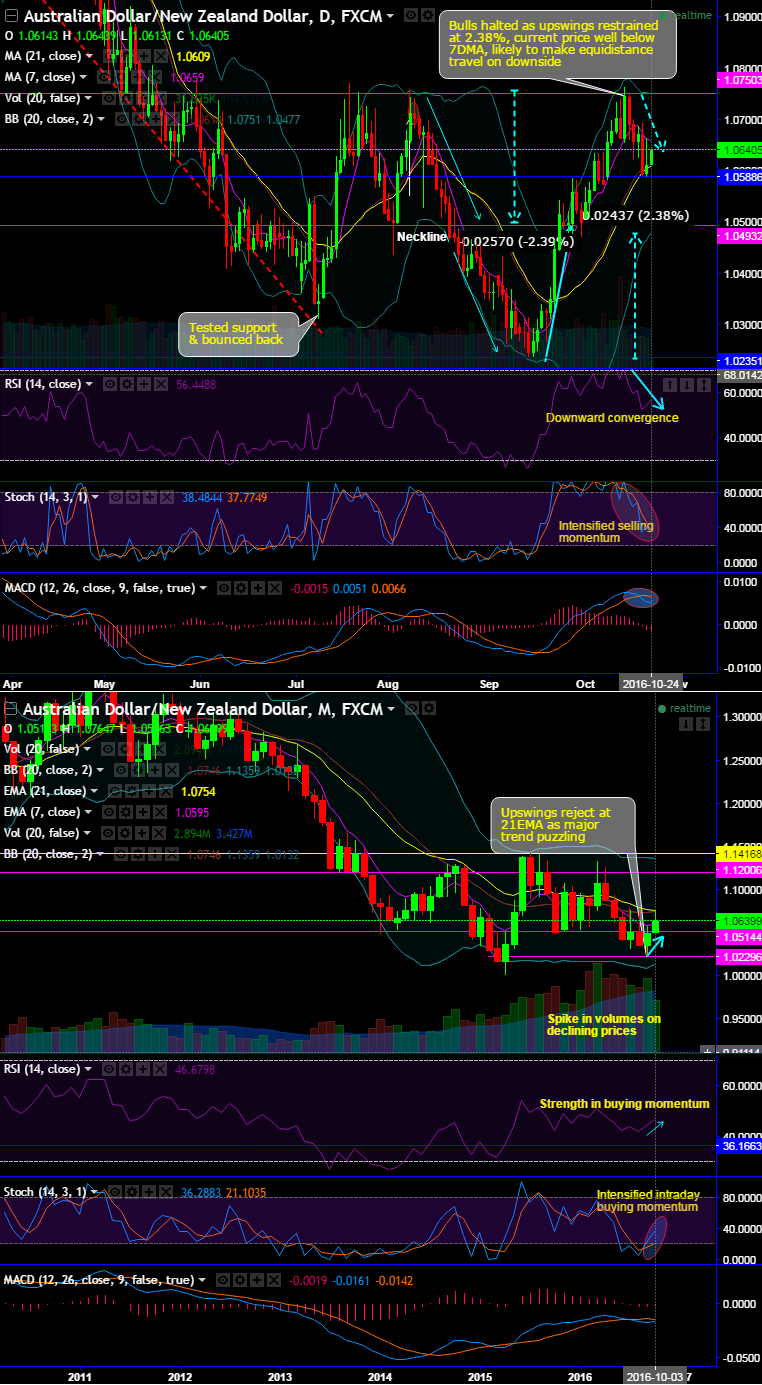Click the 68.0142 RSI value label on daily axis
The height and width of the screenshot is (1385, 762).
739,375
